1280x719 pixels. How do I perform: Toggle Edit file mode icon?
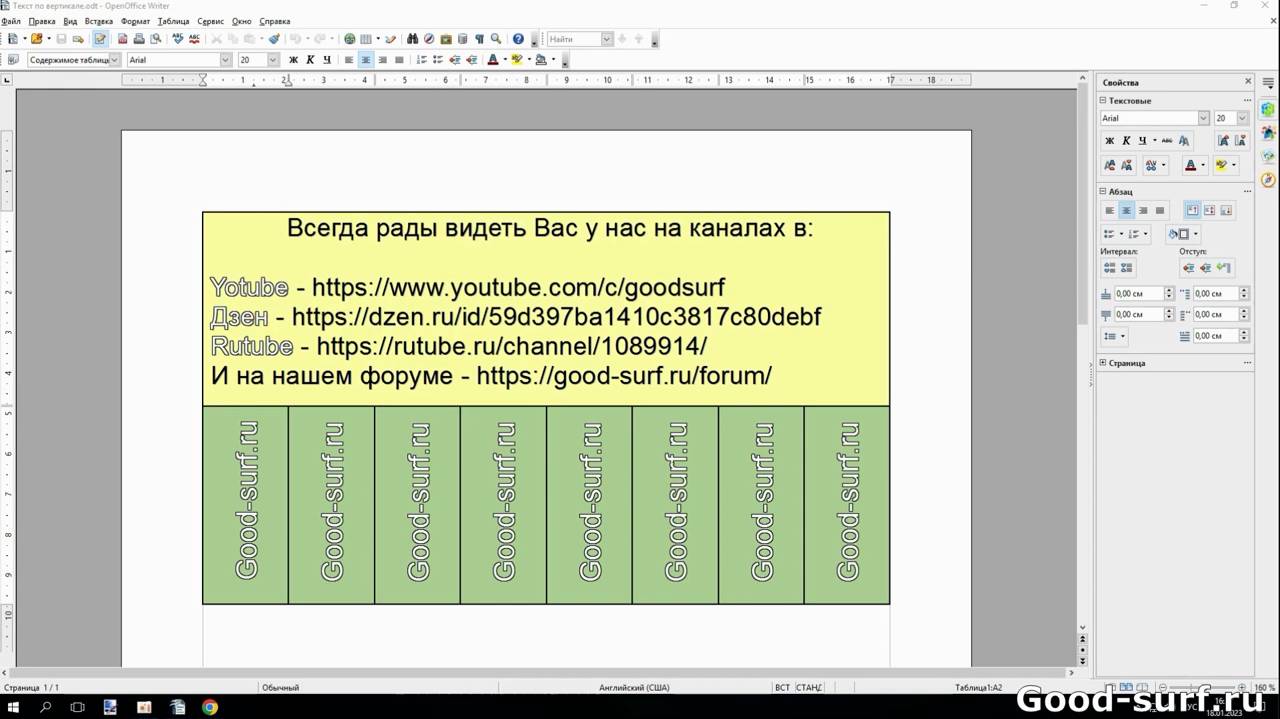click(99, 39)
